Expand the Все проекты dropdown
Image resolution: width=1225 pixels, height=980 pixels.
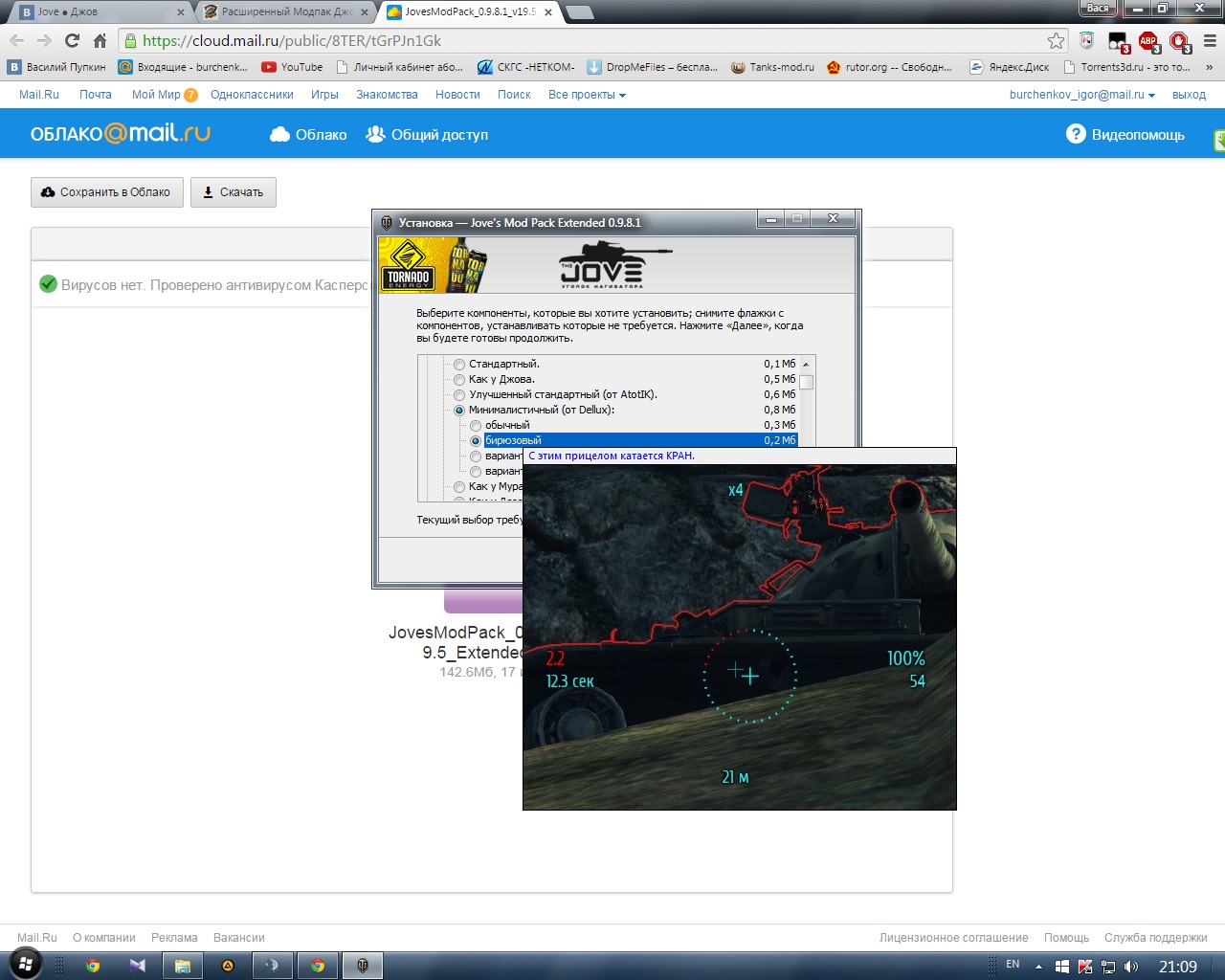(587, 95)
